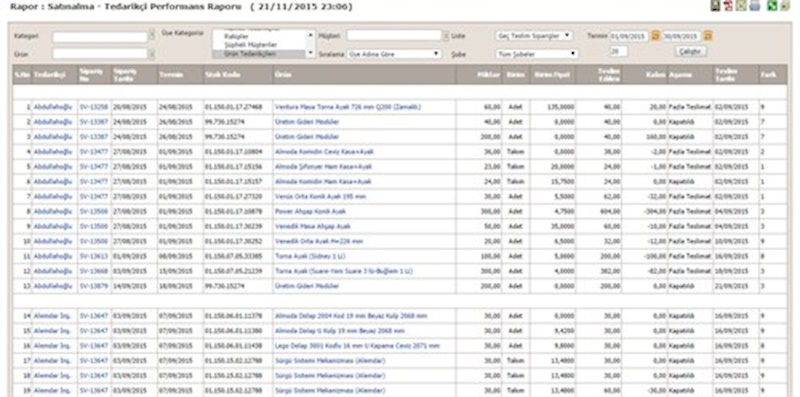Click stock code 01.150.07.05.21239
The image size is (800, 397).
(x=234, y=271)
